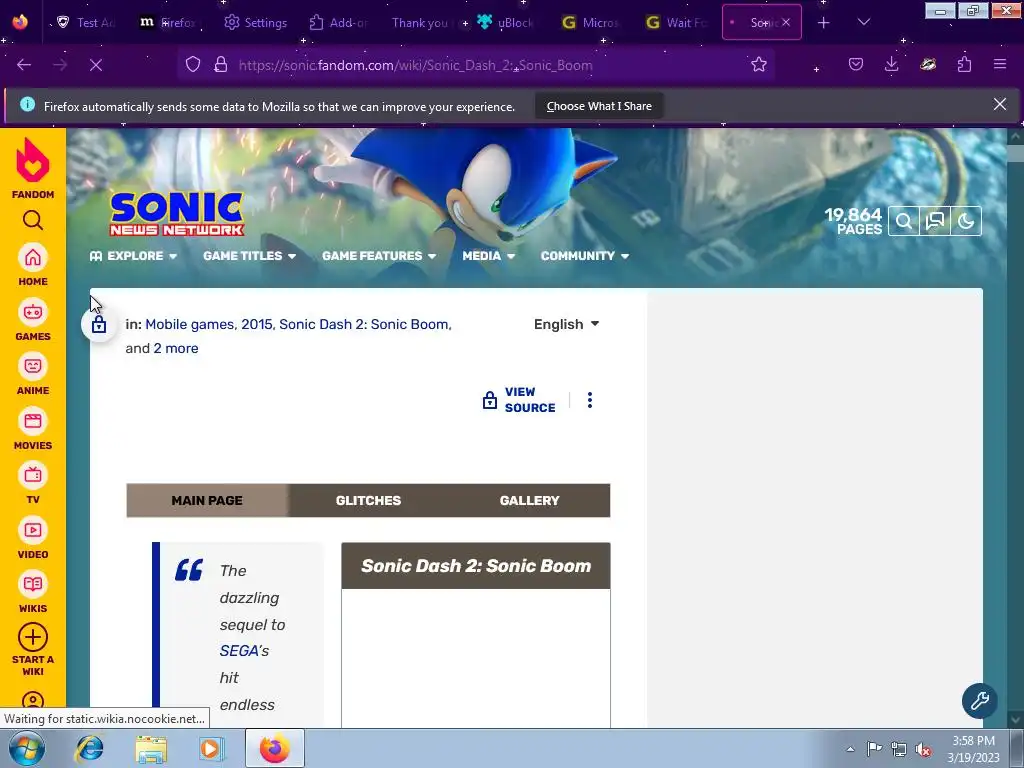The width and height of the screenshot is (1024, 768).
Task: Expand the Community menu
Action: click(x=584, y=256)
